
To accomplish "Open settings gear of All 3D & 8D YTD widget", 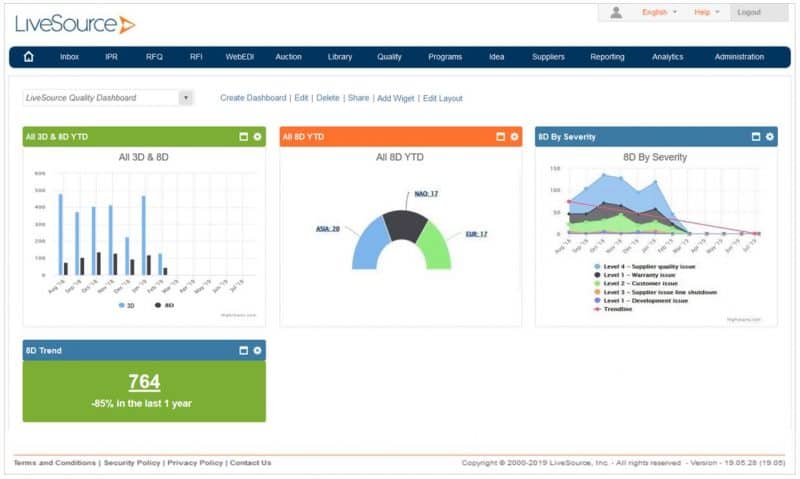I will (x=257, y=137).
